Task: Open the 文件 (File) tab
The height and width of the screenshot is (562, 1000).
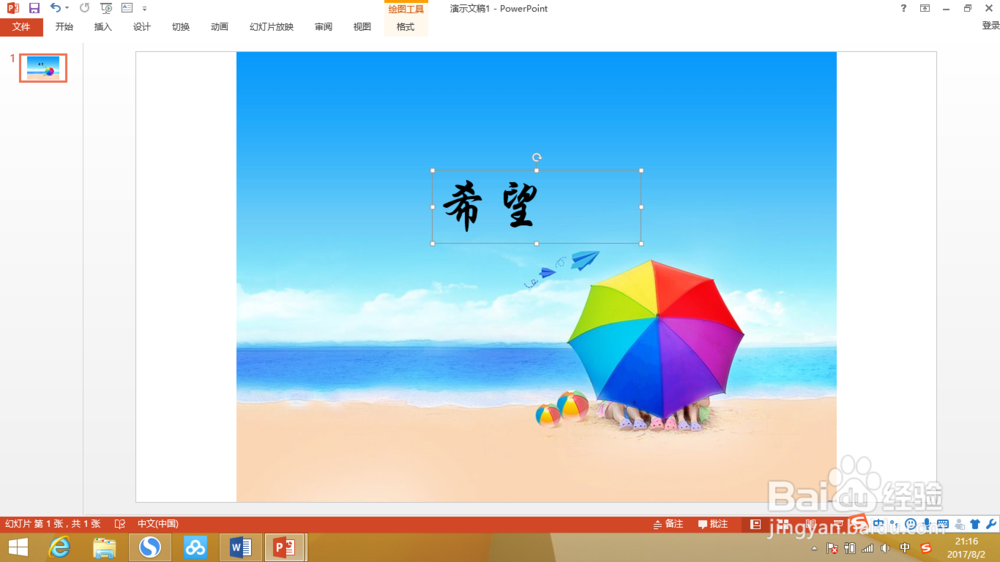Action: 21,27
